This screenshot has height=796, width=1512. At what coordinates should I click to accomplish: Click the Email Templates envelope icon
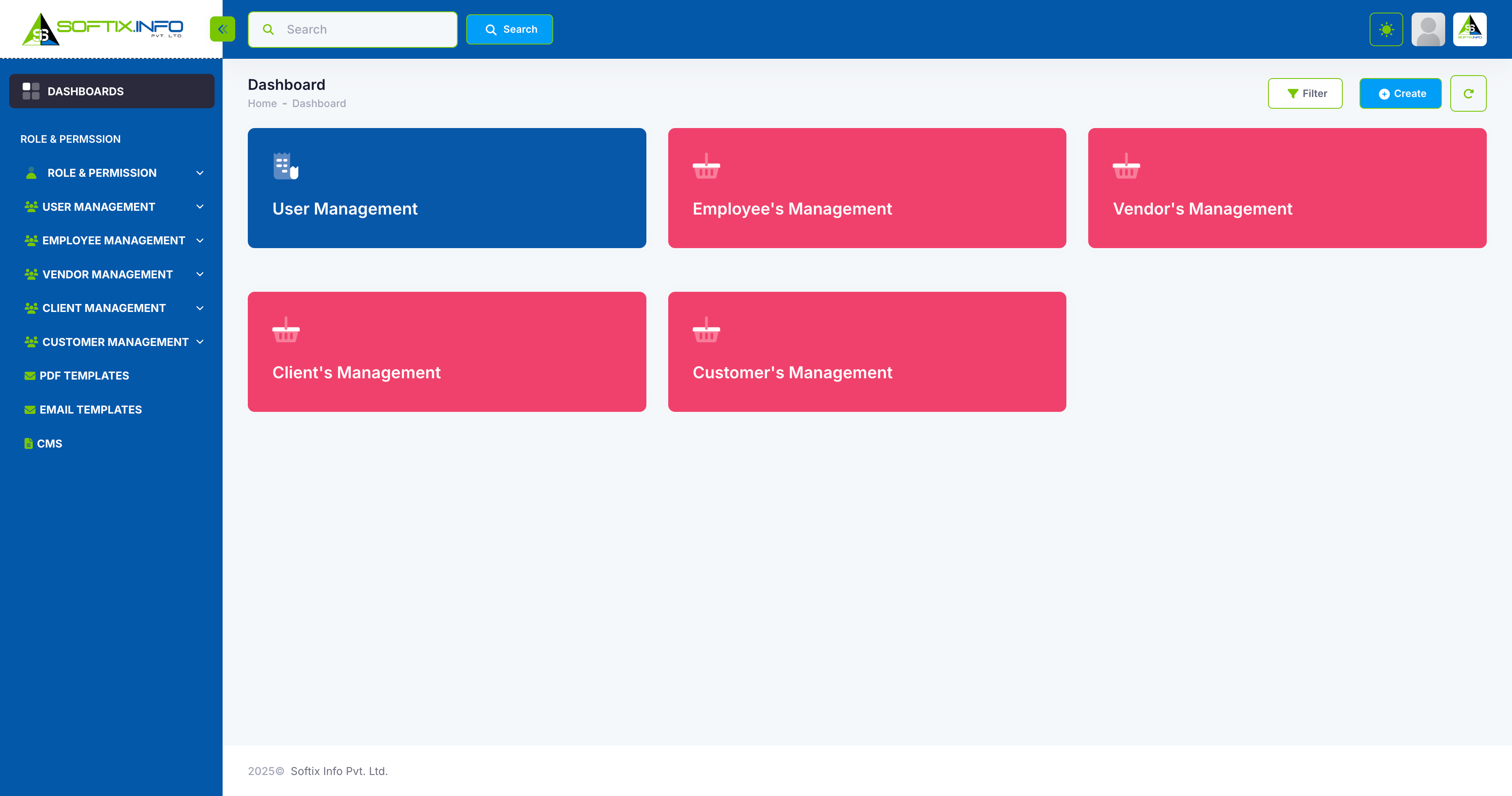(29, 409)
